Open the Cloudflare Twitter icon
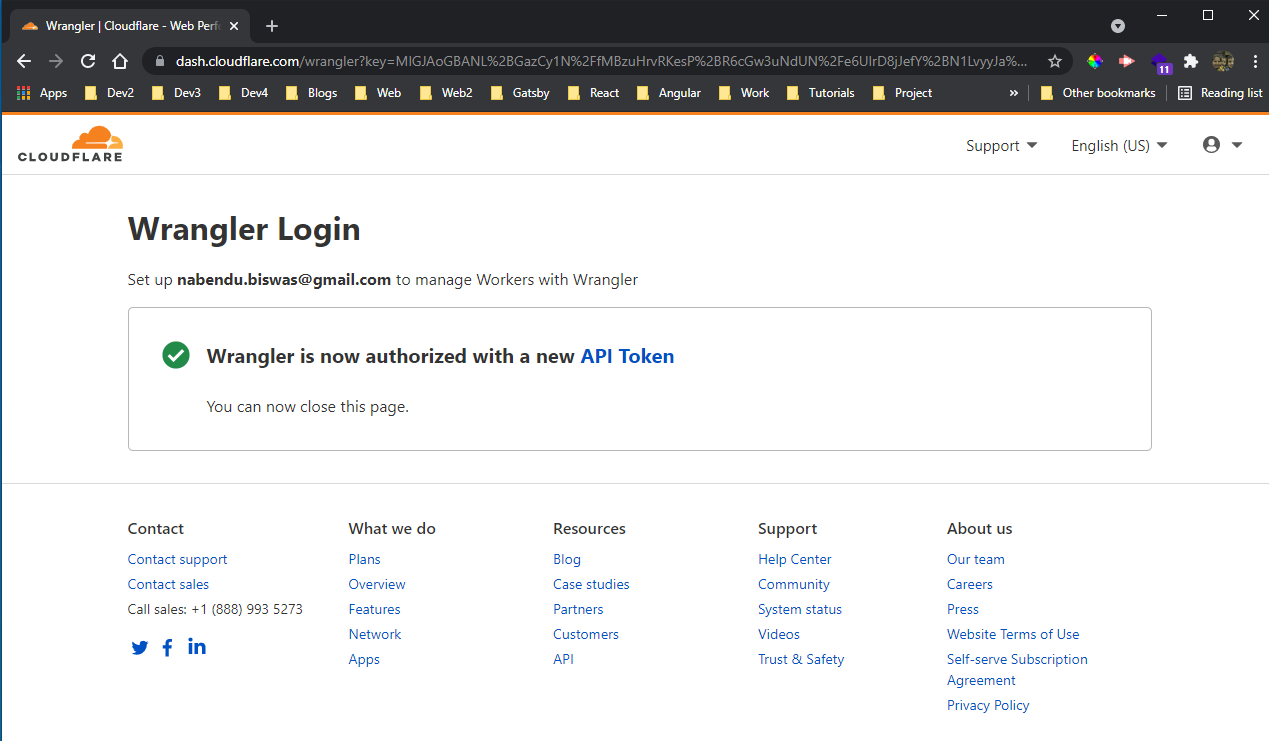Image resolution: width=1269 pixels, height=741 pixels. point(140,647)
